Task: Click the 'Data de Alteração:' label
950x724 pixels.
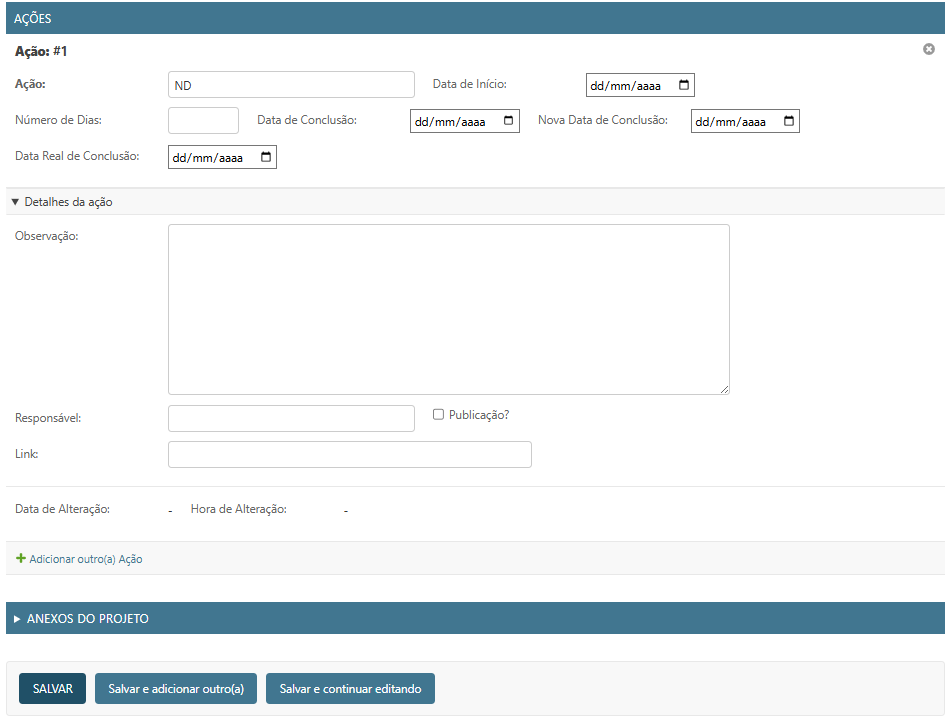Action: (x=62, y=509)
